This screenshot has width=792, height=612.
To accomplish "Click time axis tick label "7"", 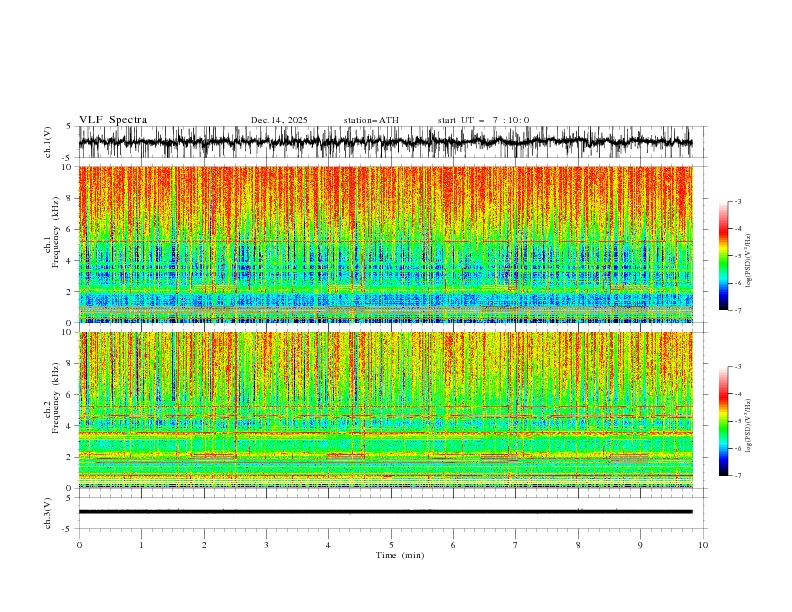I will (x=516, y=545).
